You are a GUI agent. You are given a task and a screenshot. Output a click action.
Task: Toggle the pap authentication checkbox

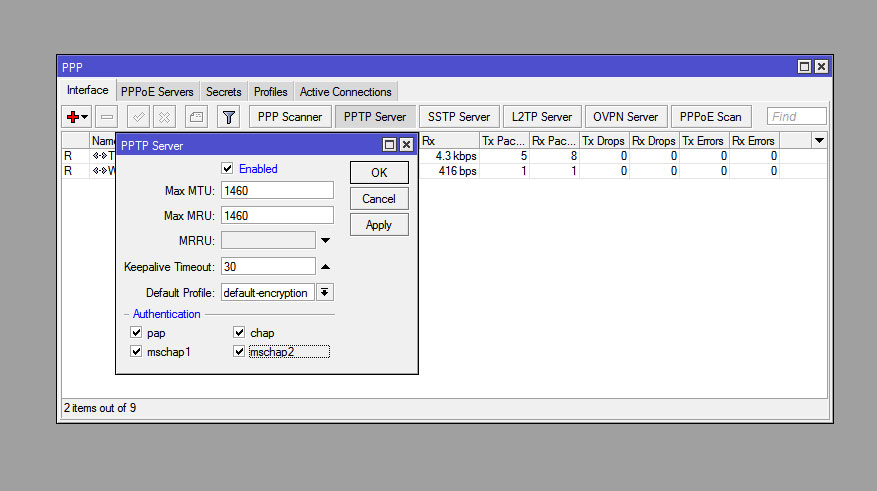(137, 333)
